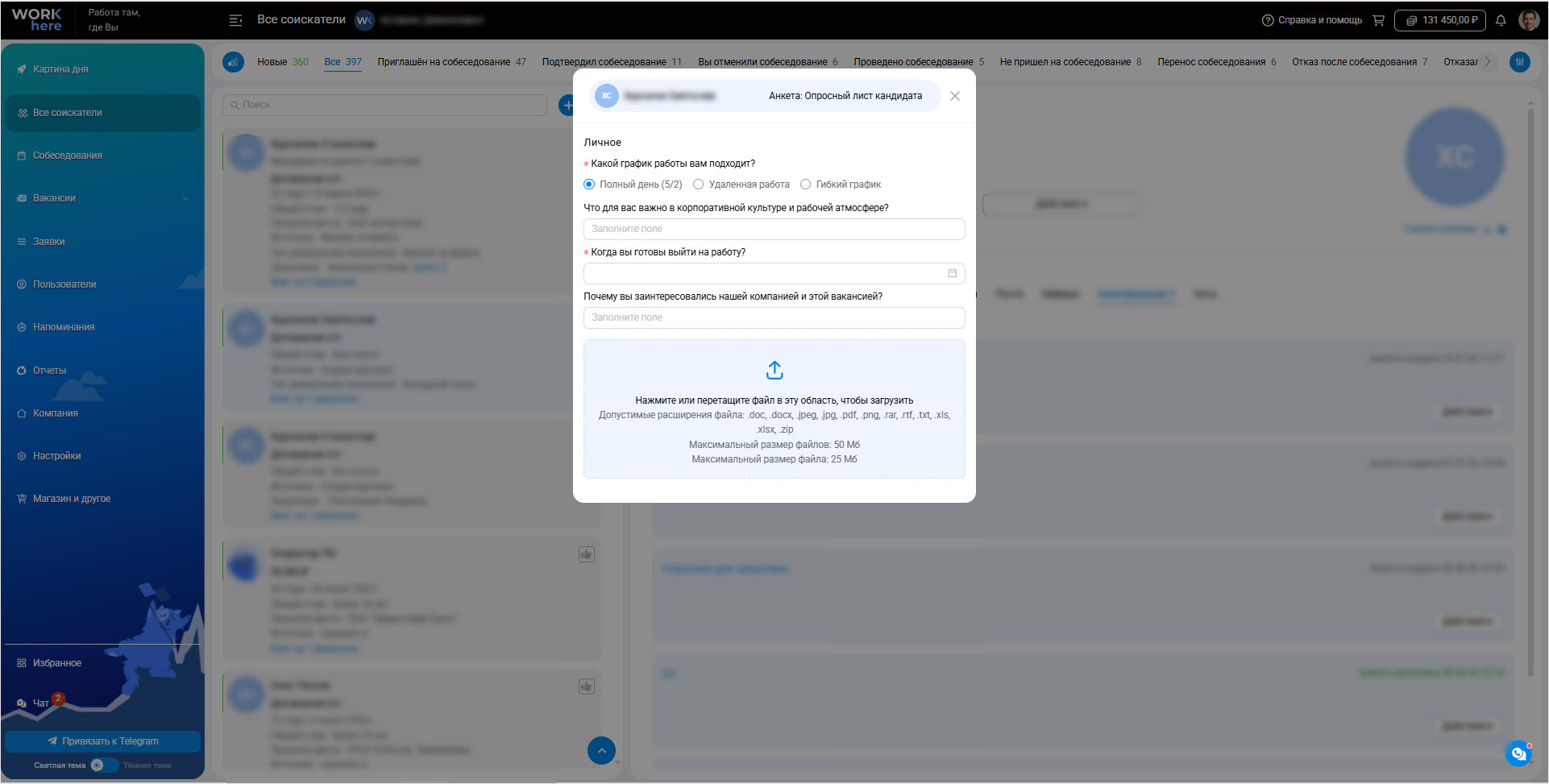Open Заявки in the sidebar
This screenshot has height=784, width=1549.
102,242
